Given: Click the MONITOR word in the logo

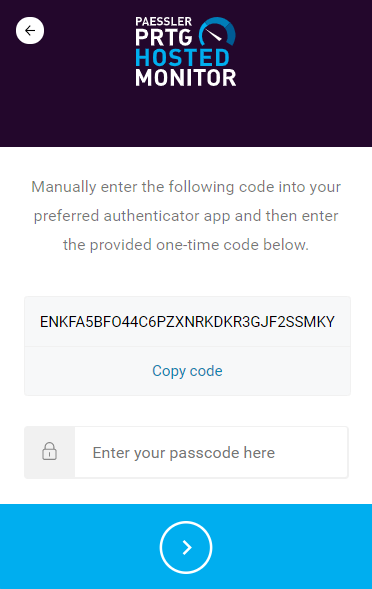Looking at the screenshot, I should pyautogui.click(x=186, y=78).
